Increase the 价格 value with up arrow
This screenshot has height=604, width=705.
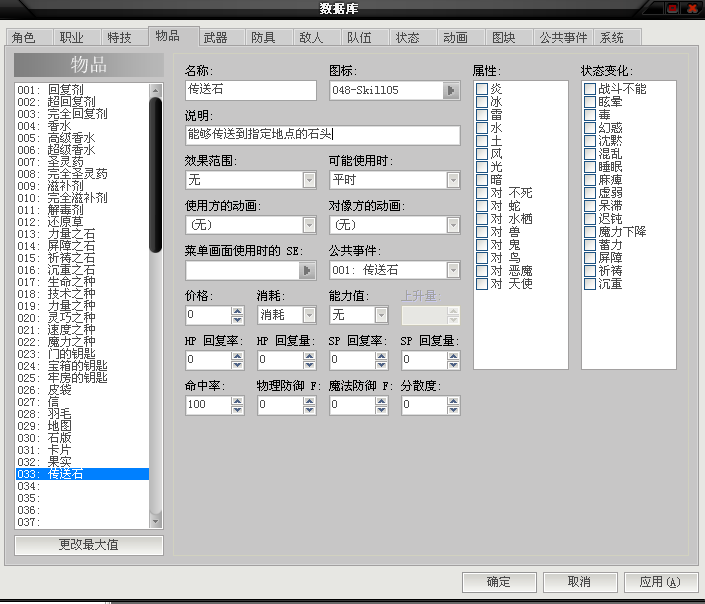coord(237,311)
